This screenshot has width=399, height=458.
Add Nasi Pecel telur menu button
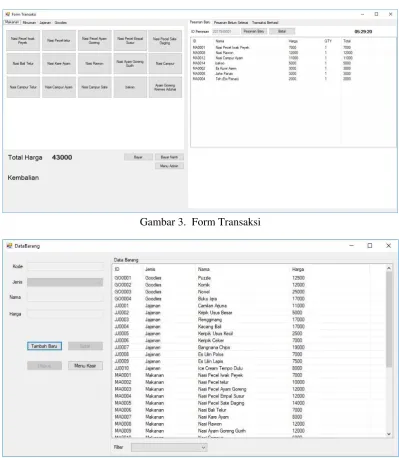tap(59, 40)
